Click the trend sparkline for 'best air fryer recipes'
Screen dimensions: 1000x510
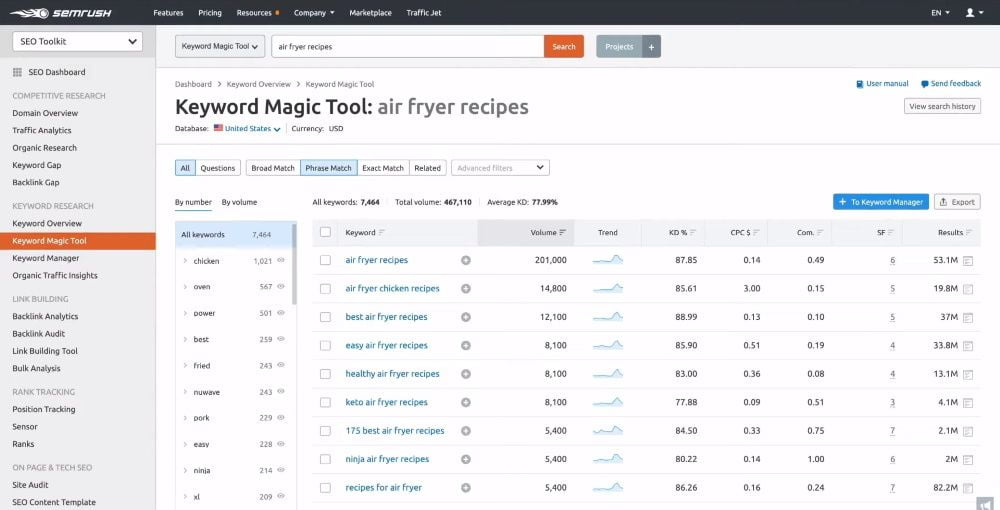coord(608,317)
